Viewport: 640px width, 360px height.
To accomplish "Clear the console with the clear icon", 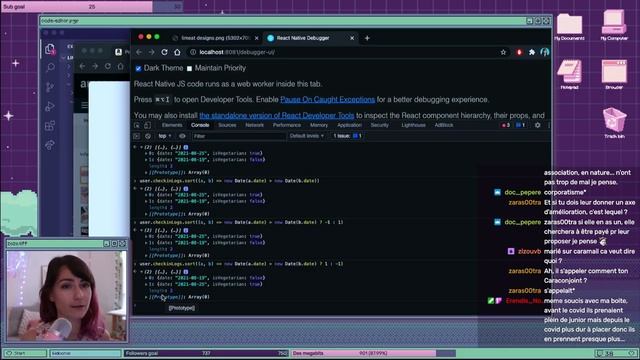I will [148, 136].
